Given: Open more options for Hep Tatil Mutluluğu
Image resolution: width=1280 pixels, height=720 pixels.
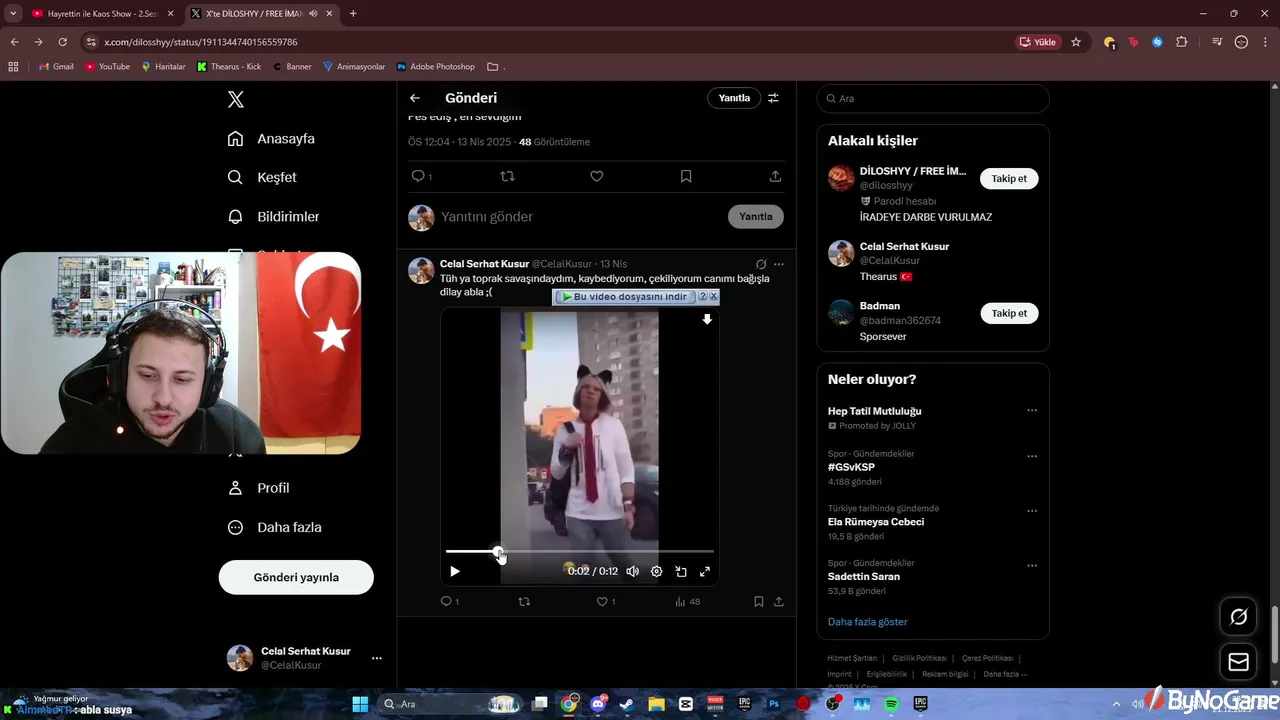Looking at the screenshot, I should pyautogui.click(x=1032, y=411).
